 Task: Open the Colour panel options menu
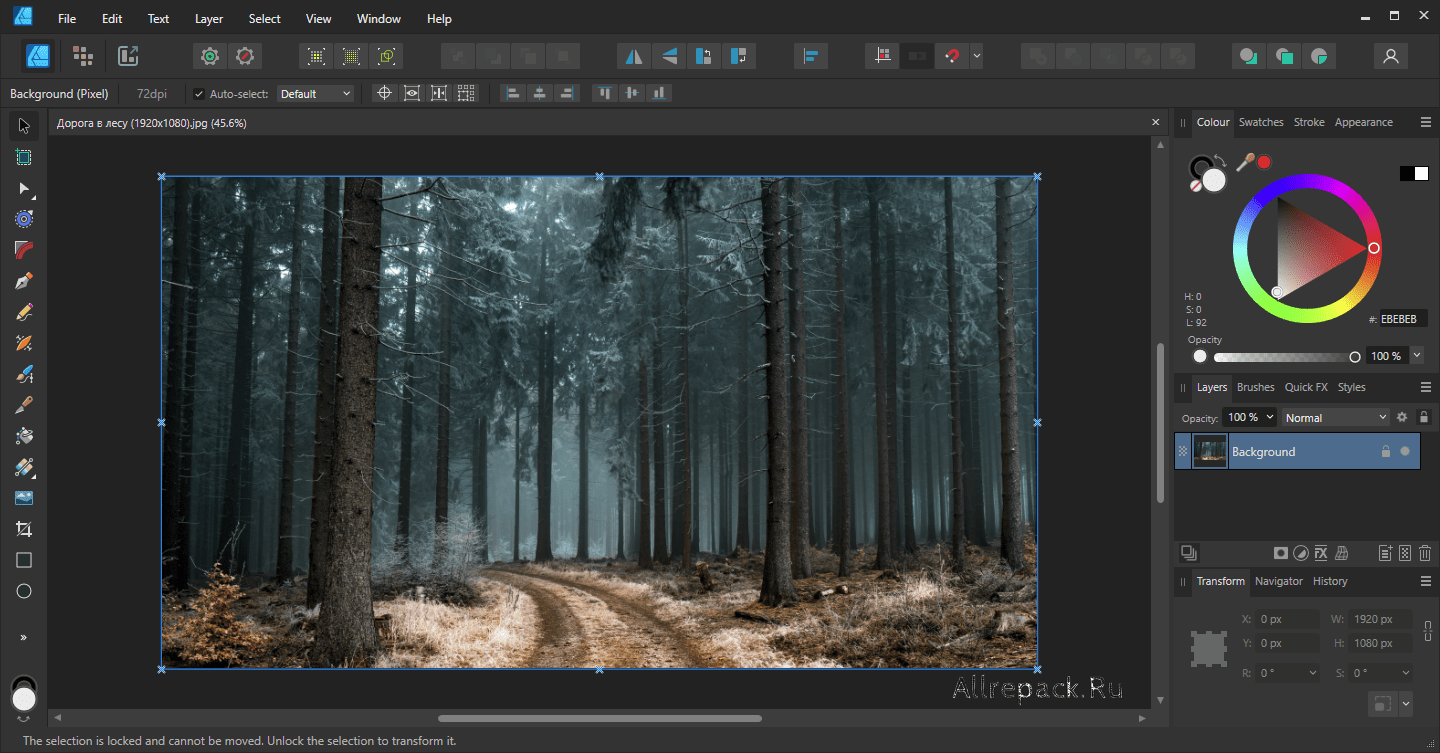tap(1426, 122)
